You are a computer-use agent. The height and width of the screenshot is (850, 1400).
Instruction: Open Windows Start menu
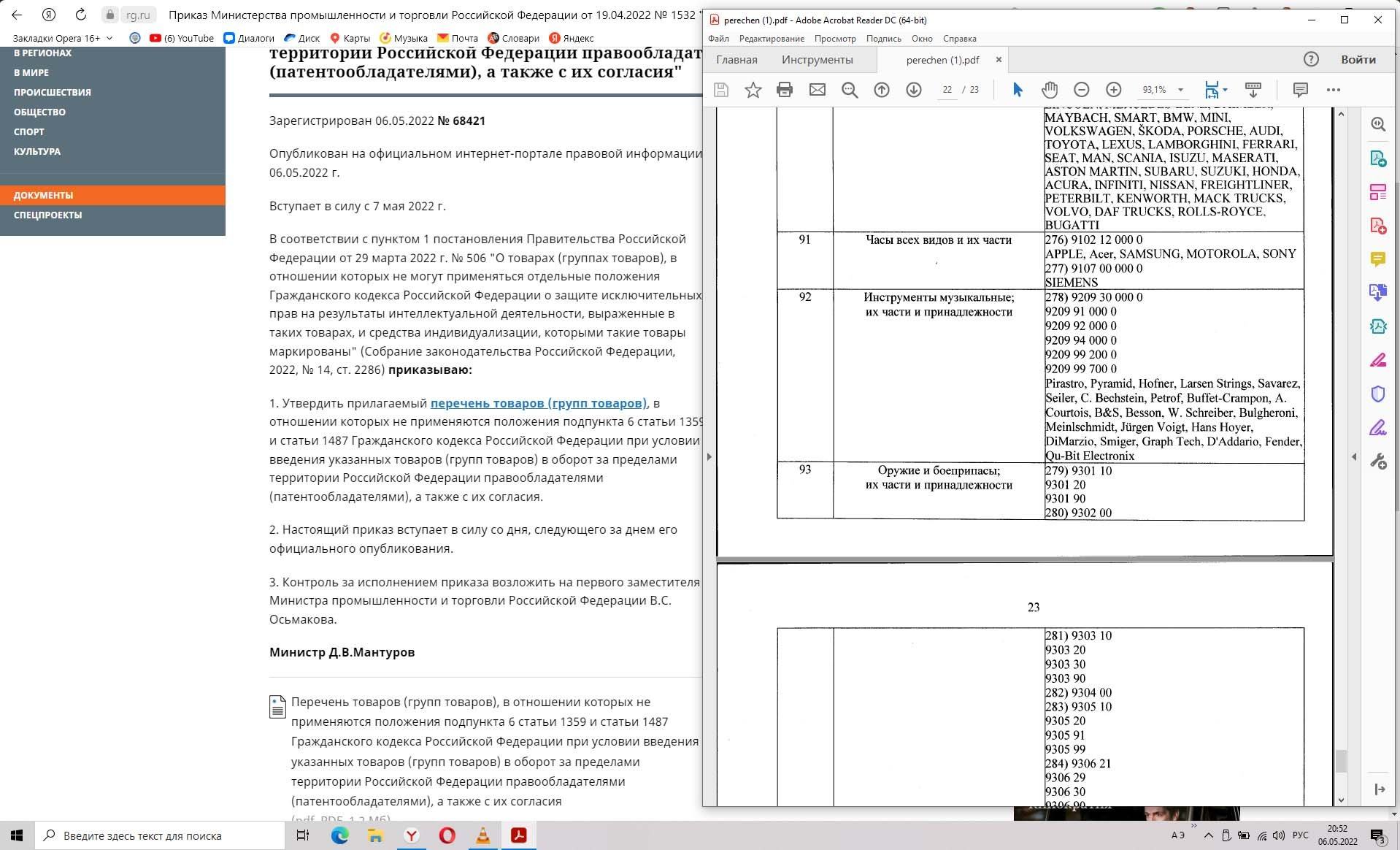(17, 835)
